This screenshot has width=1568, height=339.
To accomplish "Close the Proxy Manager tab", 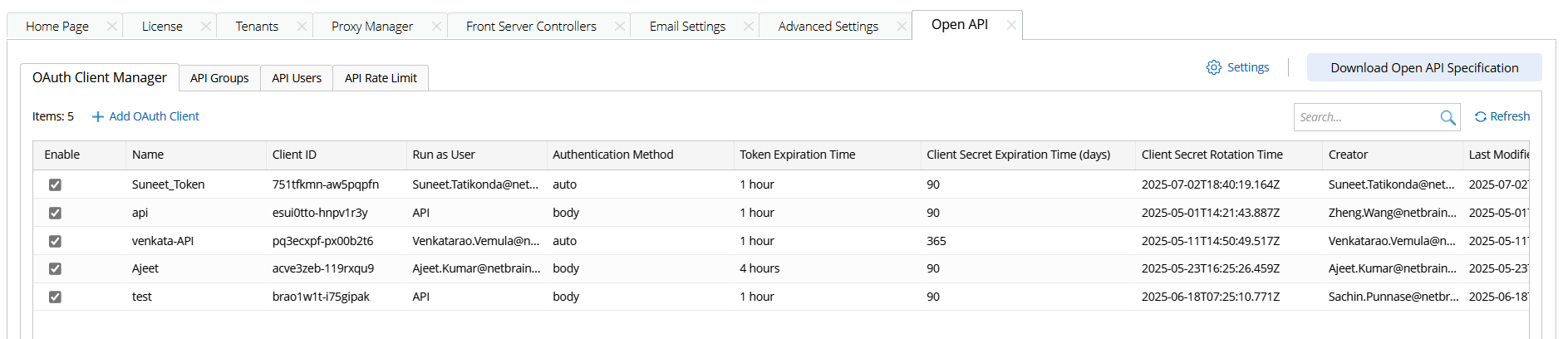I will point(436,27).
